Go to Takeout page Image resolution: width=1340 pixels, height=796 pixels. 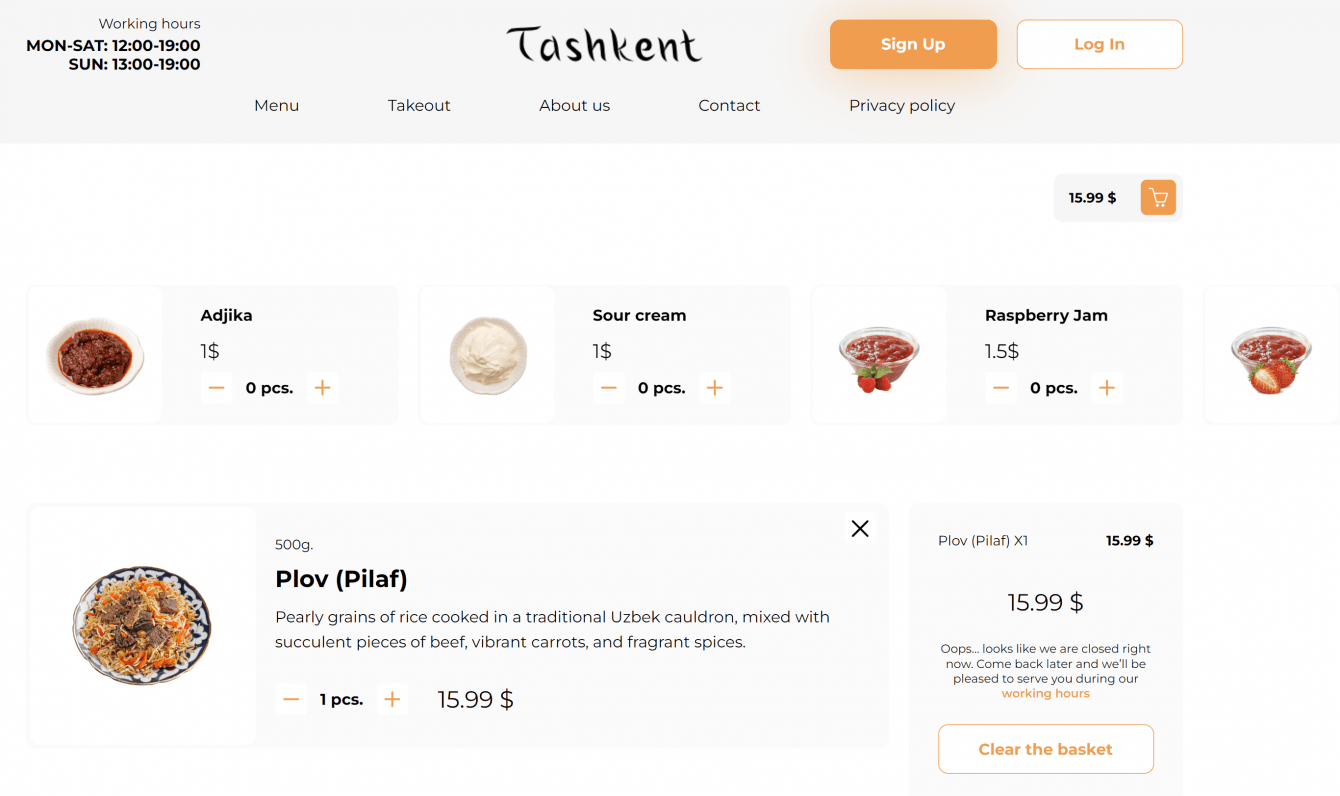(x=419, y=105)
